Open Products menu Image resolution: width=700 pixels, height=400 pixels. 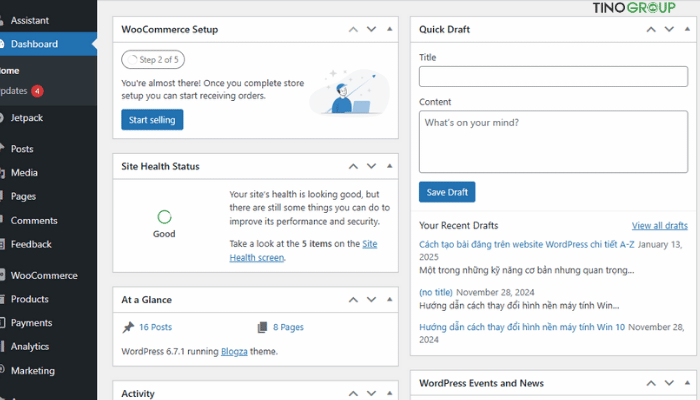(x=29, y=299)
